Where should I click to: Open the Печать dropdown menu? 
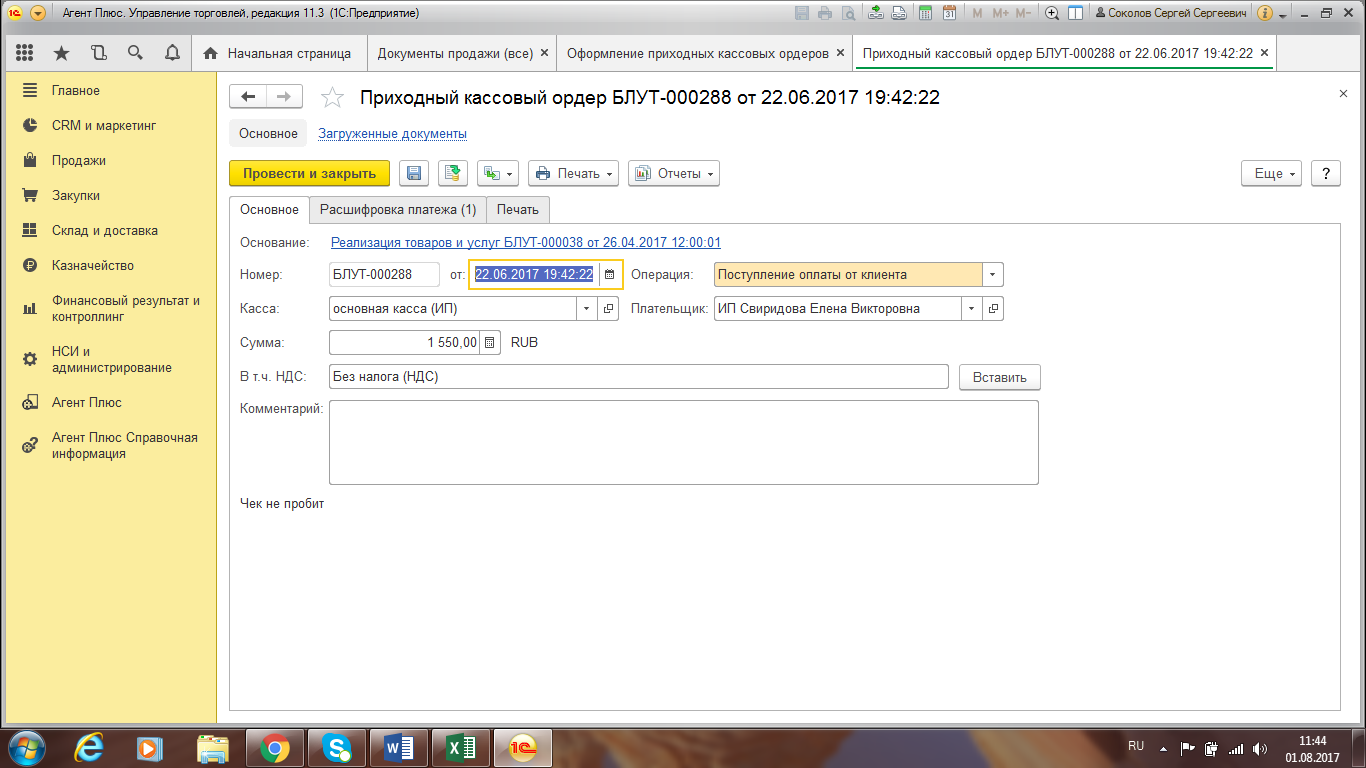[573, 173]
